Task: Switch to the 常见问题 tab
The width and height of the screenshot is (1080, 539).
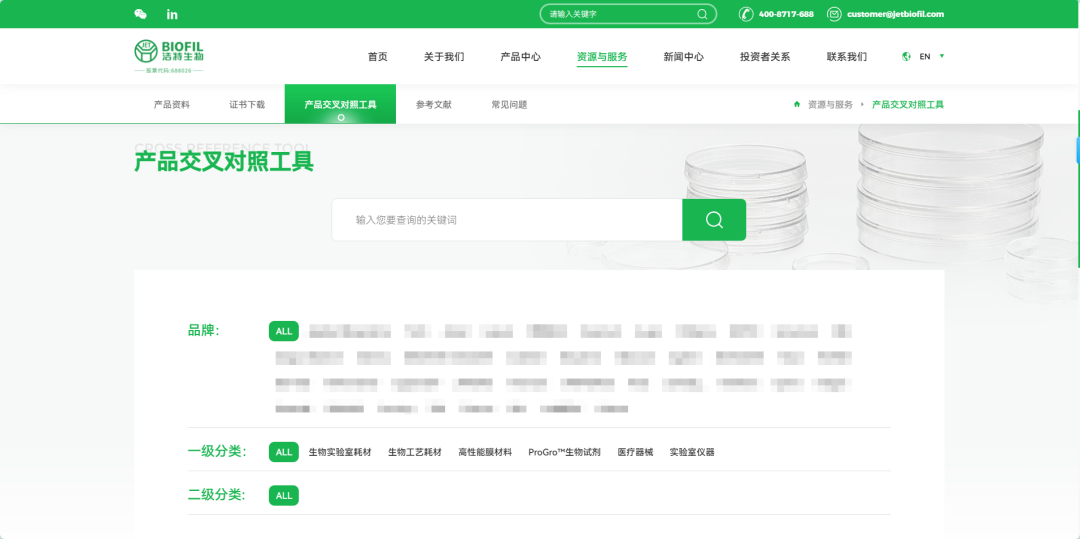Action: click(509, 105)
